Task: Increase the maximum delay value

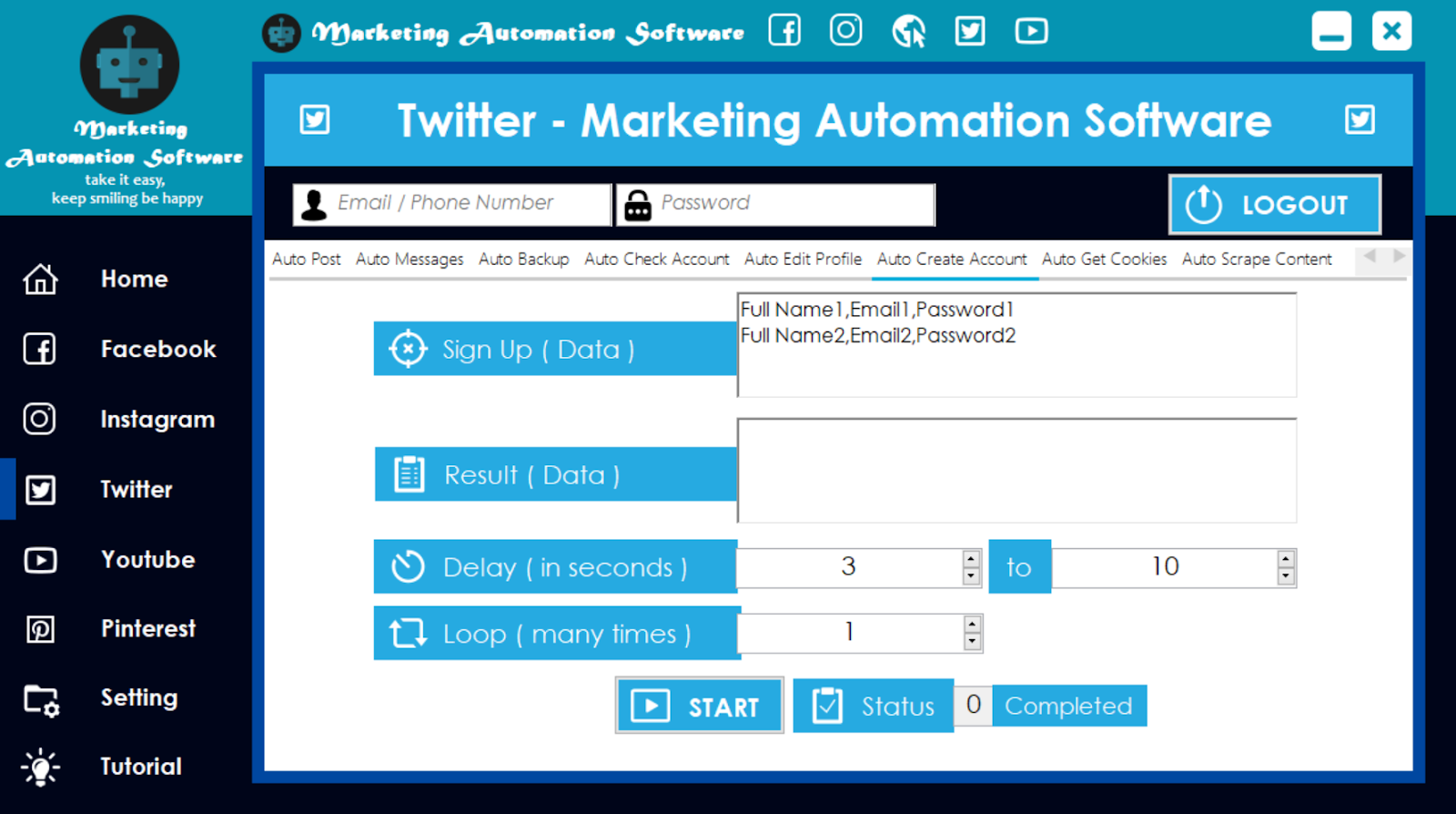Action: click(x=1286, y=559)
